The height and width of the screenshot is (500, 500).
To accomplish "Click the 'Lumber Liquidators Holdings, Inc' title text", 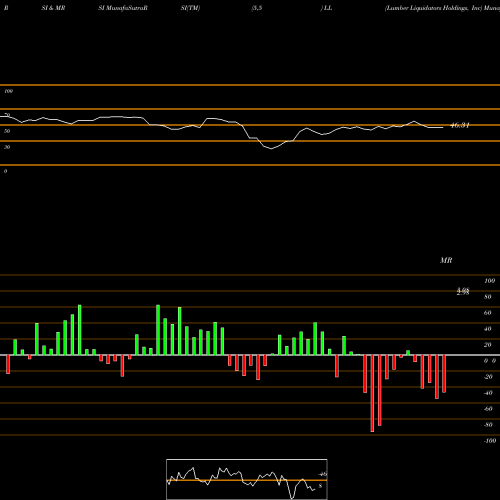I will pyautogui.click(x=434, y=8).
